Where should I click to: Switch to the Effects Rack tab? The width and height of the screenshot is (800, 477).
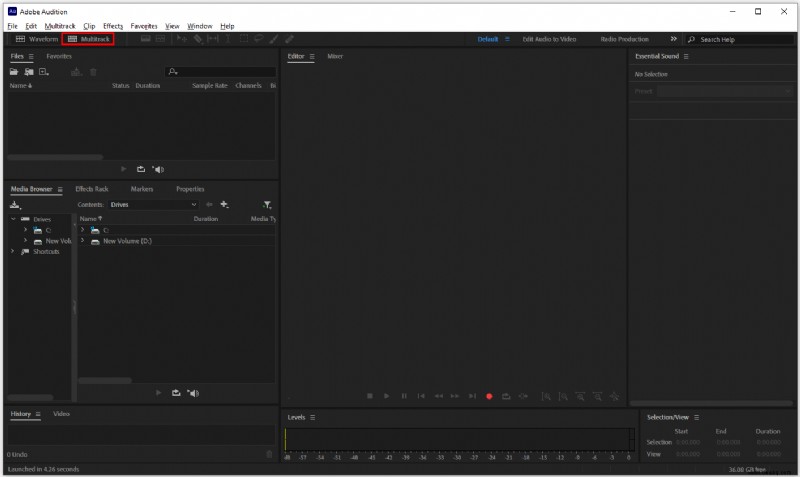point(92,189)
